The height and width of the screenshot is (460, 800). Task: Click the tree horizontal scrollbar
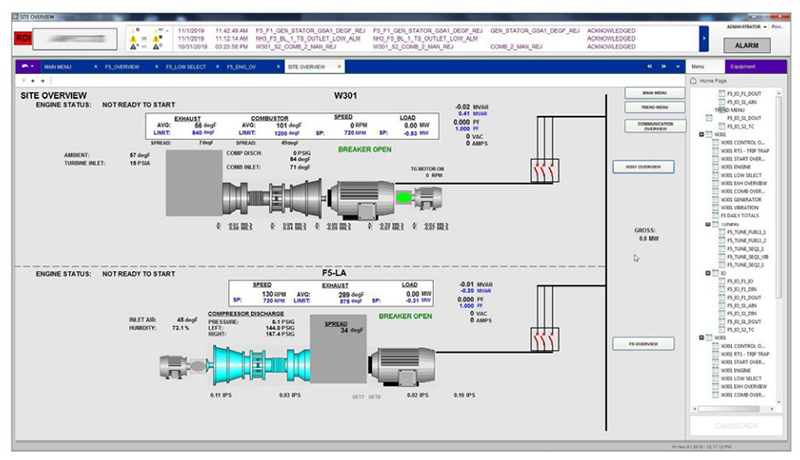click(x=729, y=408)
